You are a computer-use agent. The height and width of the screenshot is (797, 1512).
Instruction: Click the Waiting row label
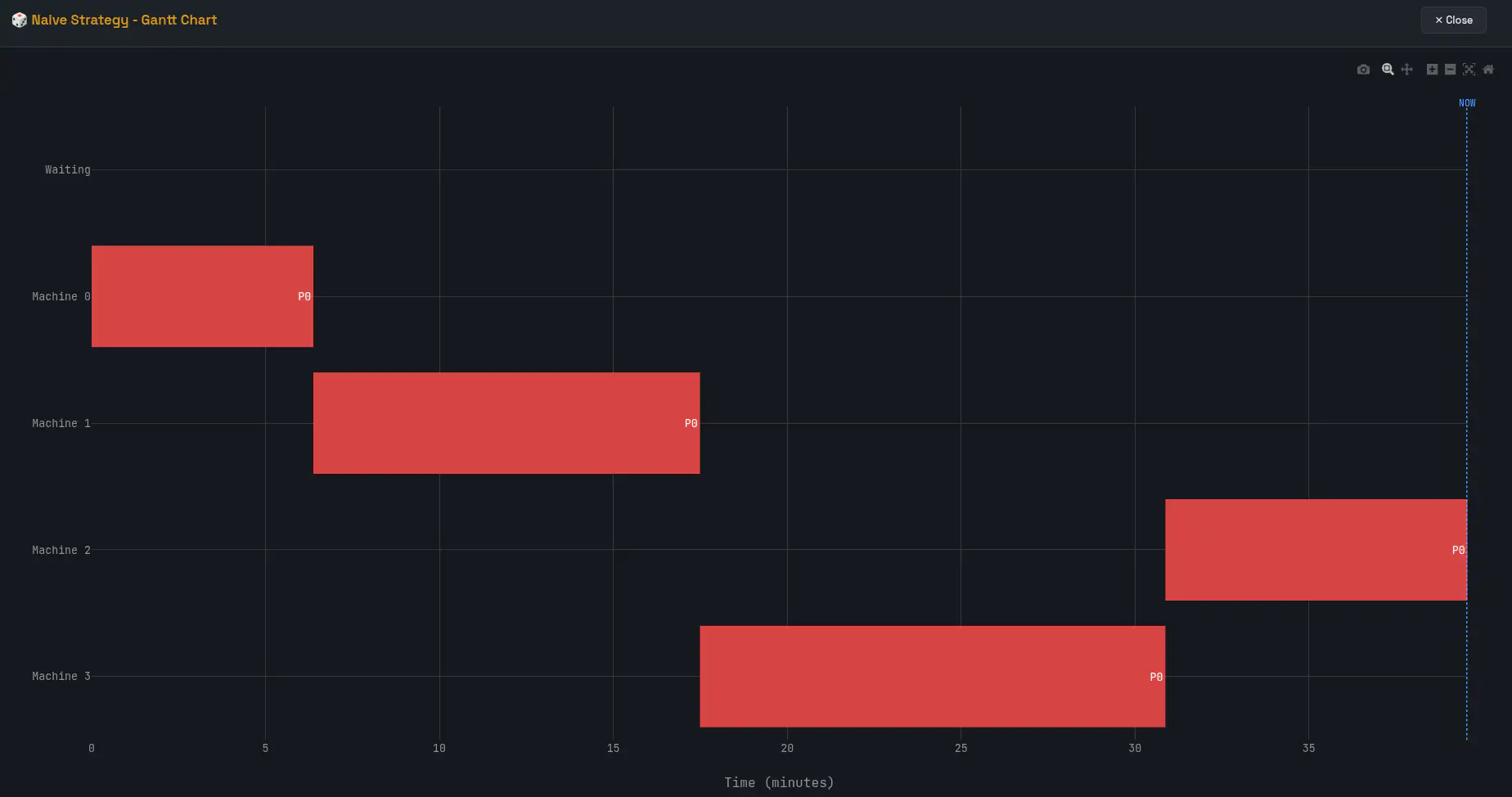(67, 169)
